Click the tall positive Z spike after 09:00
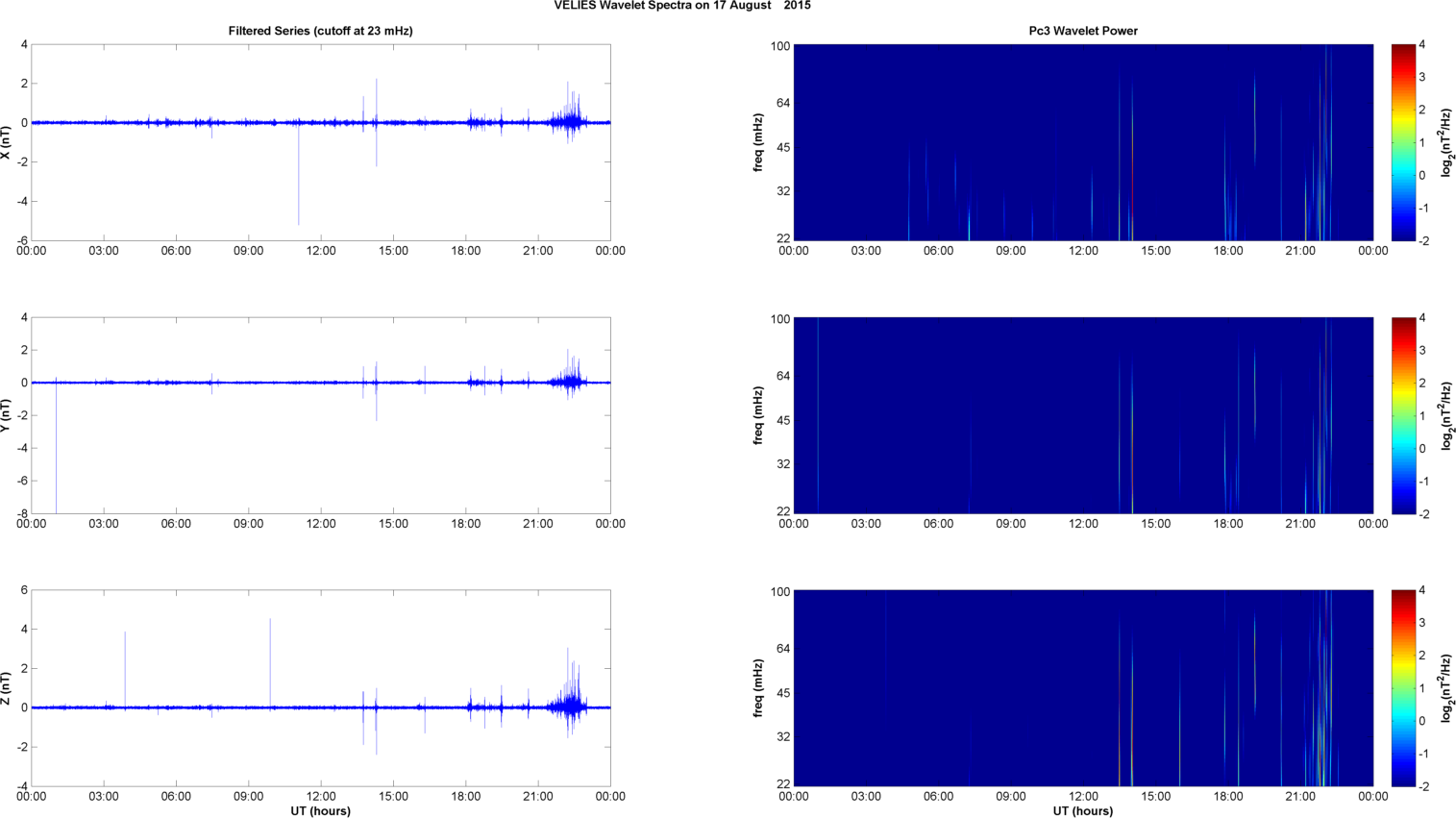 271,662
